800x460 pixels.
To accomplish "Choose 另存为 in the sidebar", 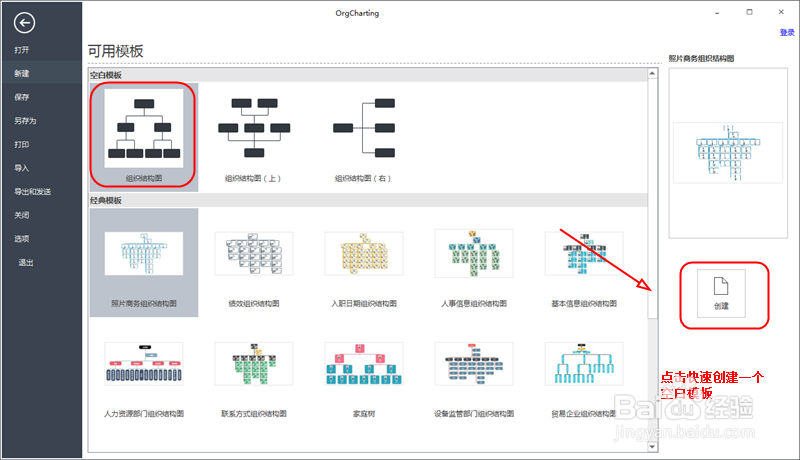I will click(25, 121).
